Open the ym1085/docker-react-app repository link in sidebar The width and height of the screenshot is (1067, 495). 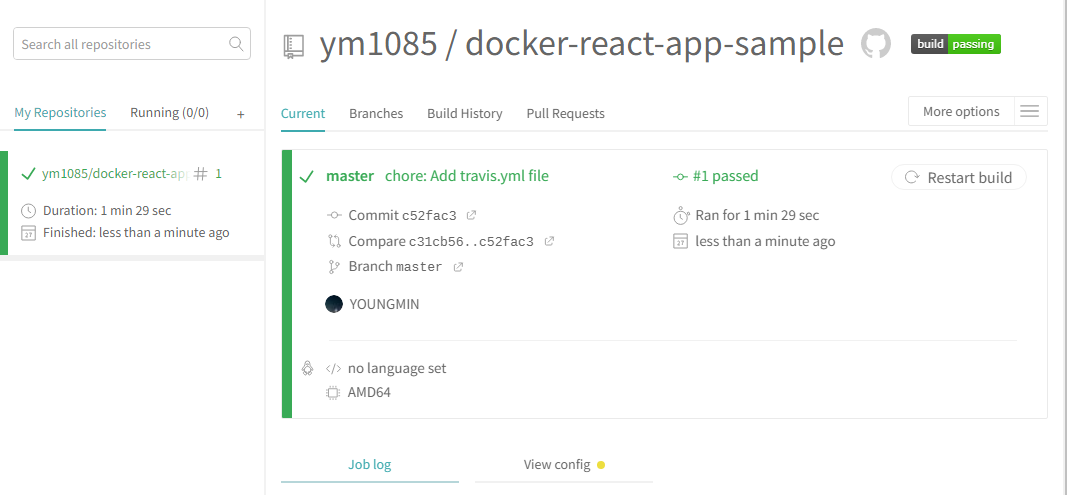tap(114, 174)
